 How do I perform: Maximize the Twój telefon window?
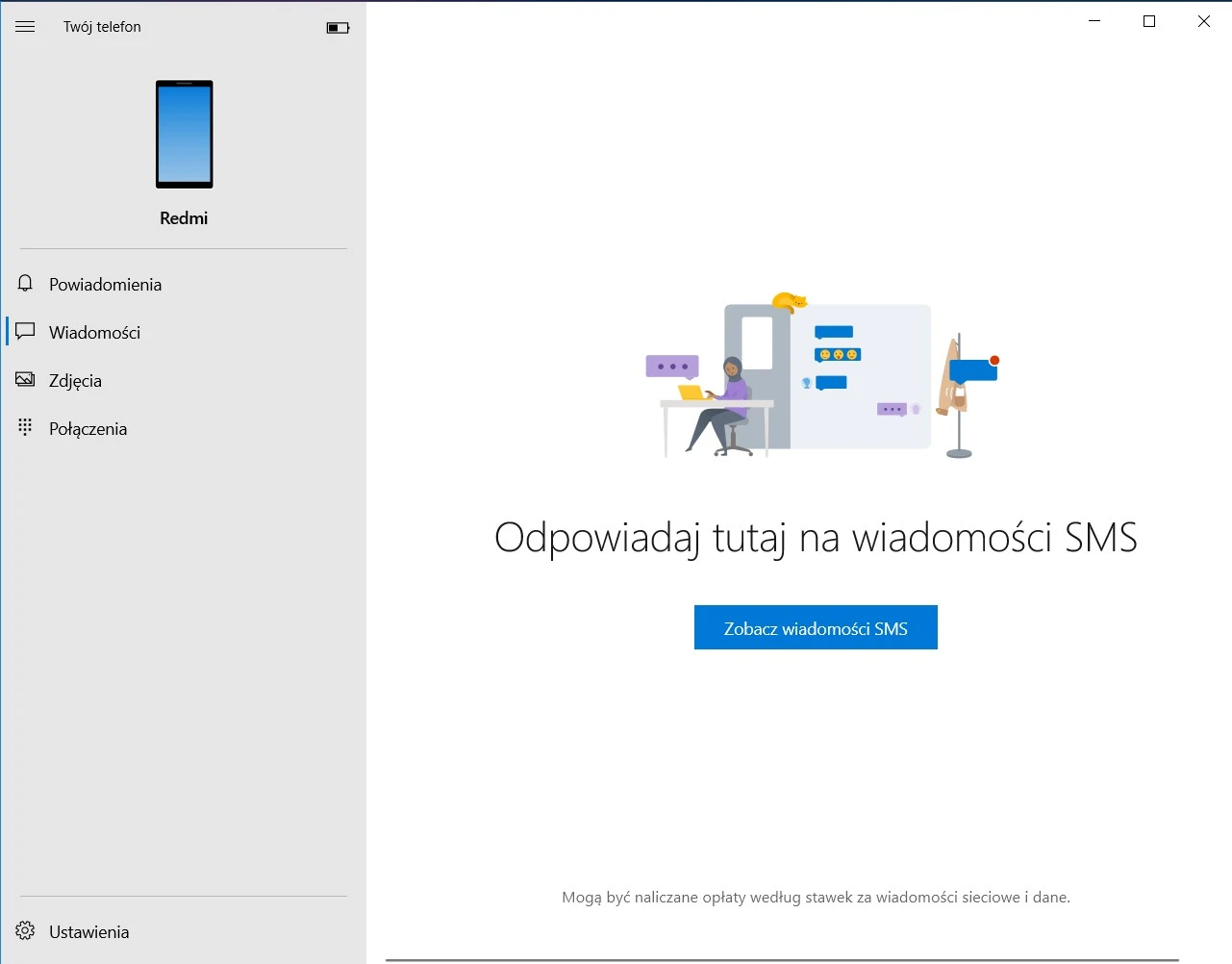(1149, 21)
